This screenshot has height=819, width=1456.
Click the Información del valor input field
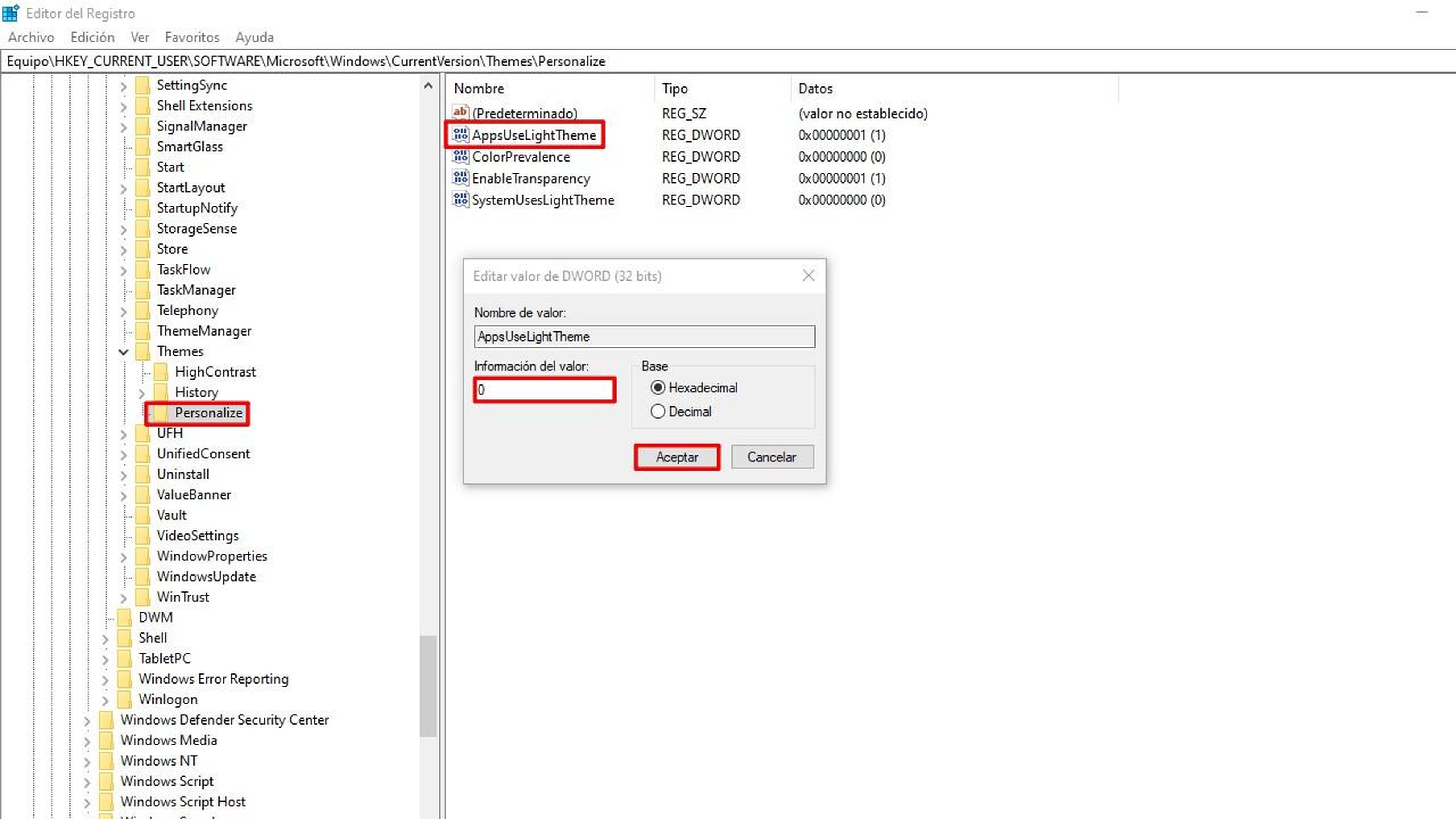(544, 389)
